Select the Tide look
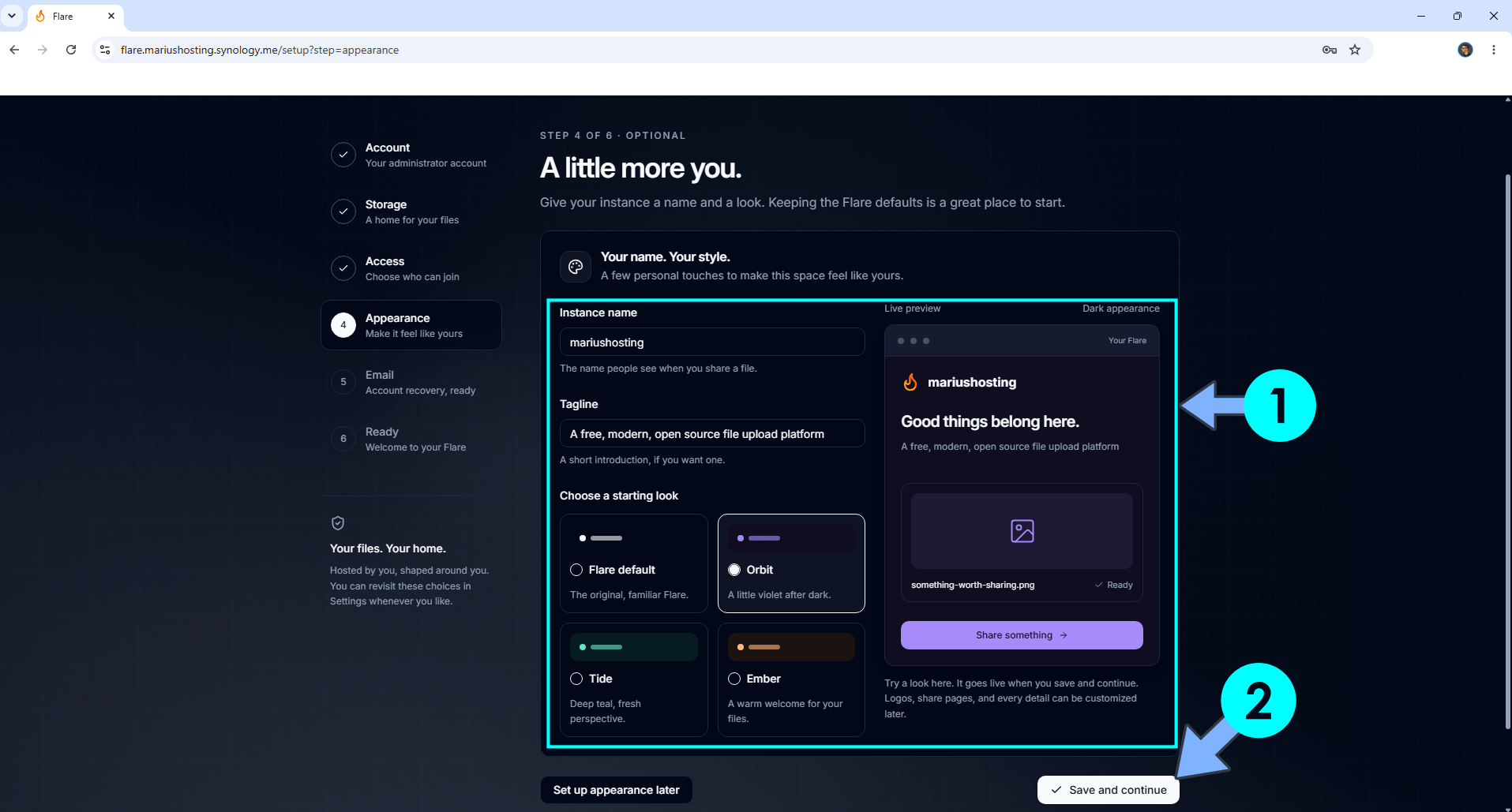 [634, 680]
